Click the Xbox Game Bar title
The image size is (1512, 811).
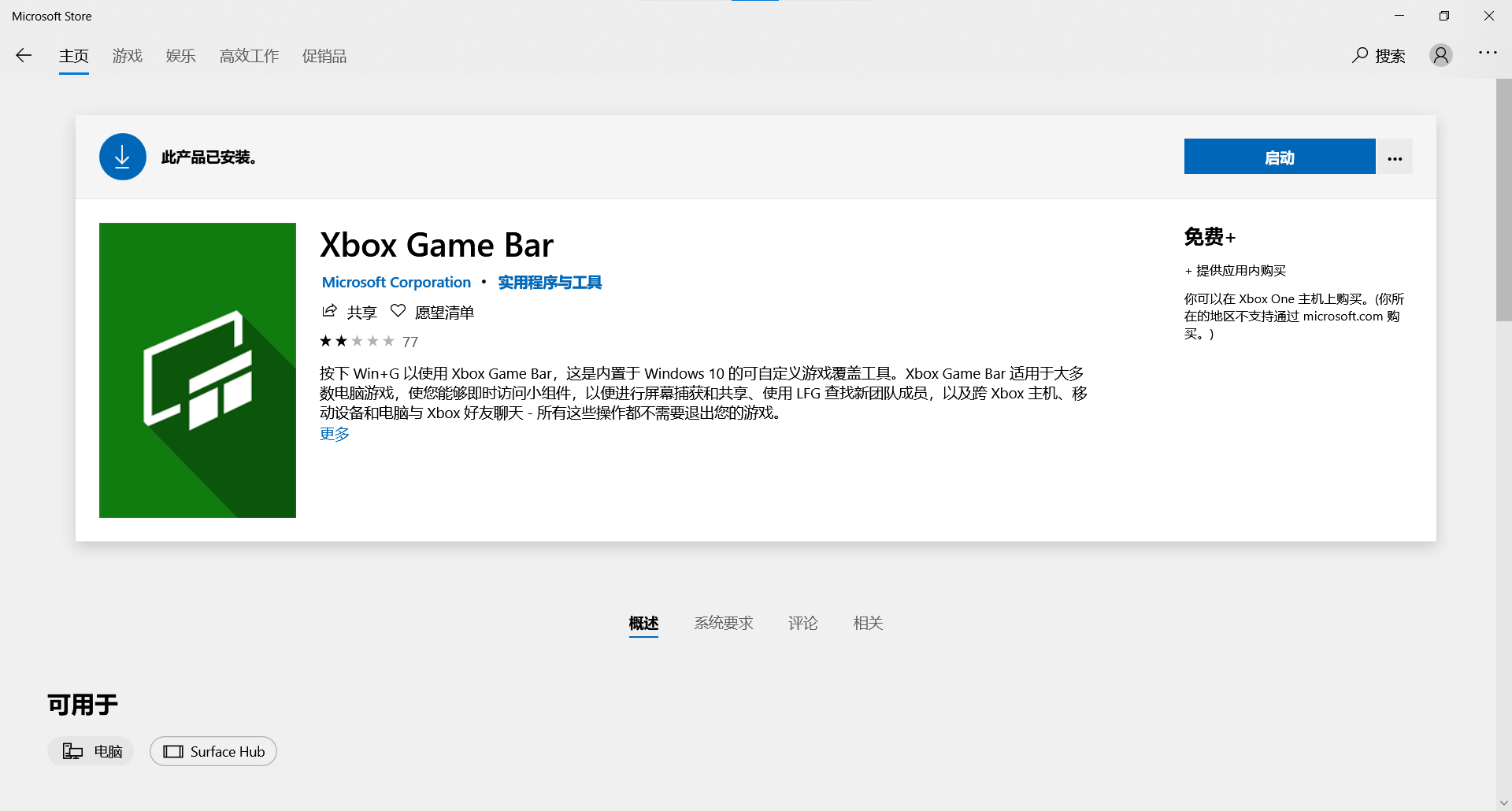point(437,245)
